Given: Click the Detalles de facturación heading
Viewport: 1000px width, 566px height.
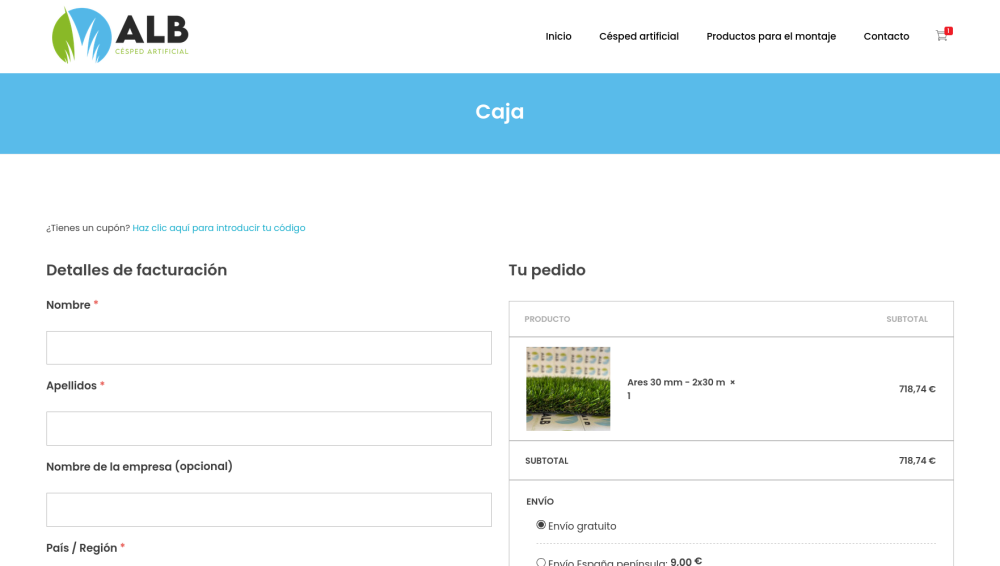Looking at the screenshot, I should coord(136,270).
